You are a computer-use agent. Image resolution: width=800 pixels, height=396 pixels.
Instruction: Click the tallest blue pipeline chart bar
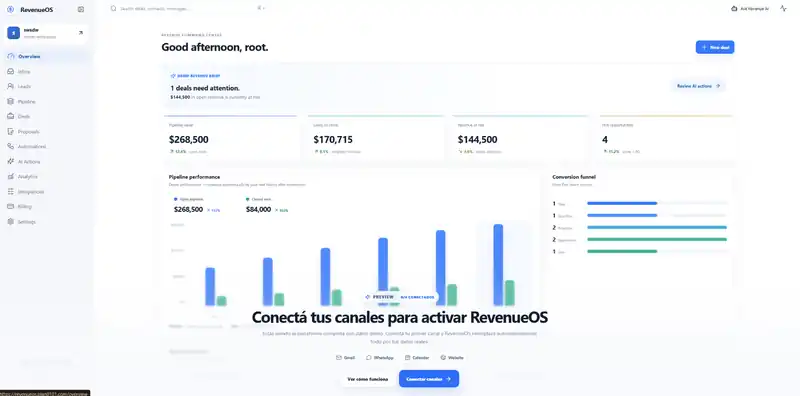point(498,265)
